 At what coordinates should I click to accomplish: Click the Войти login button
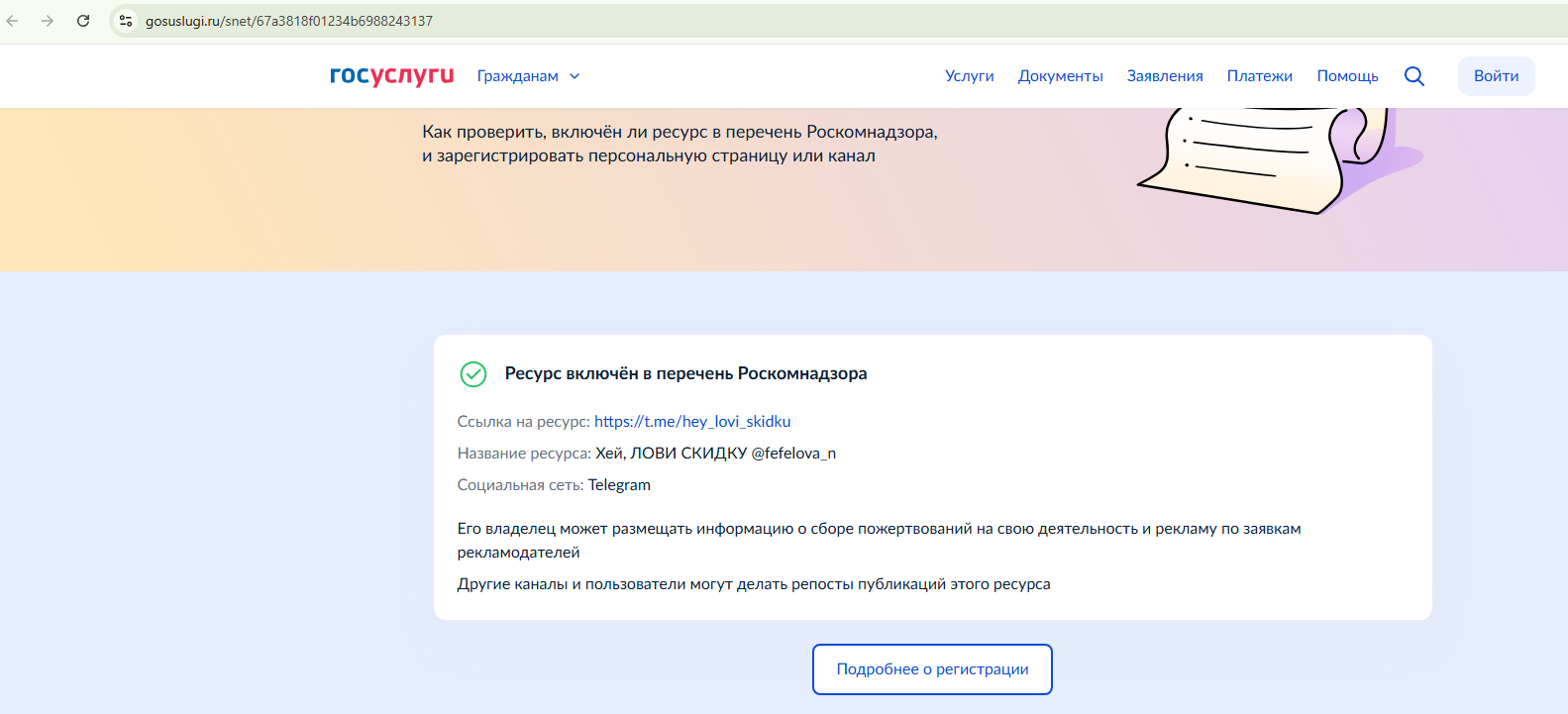coord(1496,76)
